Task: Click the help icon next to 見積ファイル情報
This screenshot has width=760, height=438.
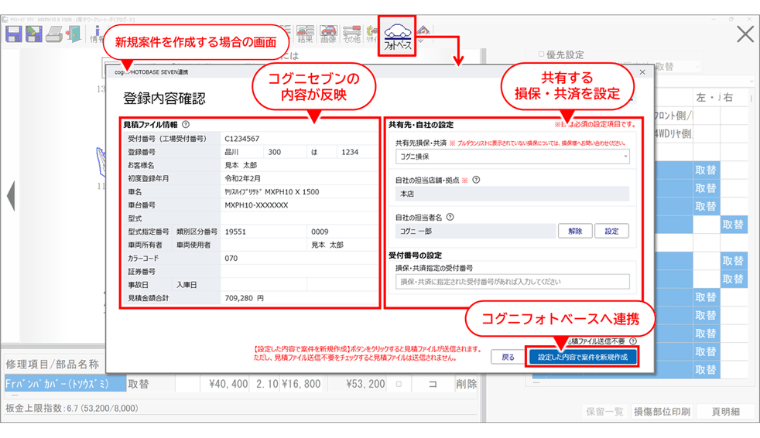Action: pos(186,125)
